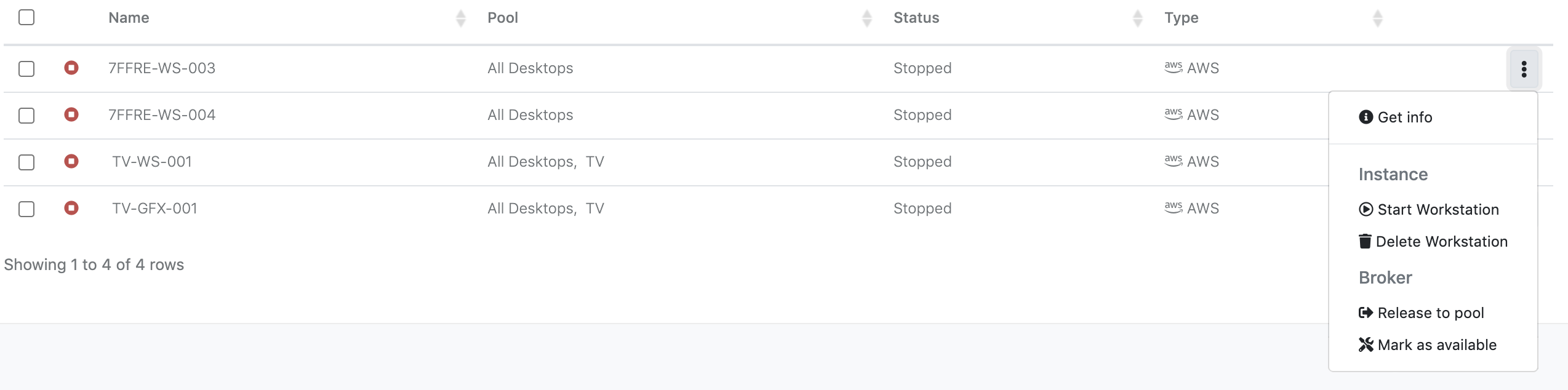Click the three-dot actions menu button
The width and height of the screenshot is (1568, 390).
click(1524, 69)
